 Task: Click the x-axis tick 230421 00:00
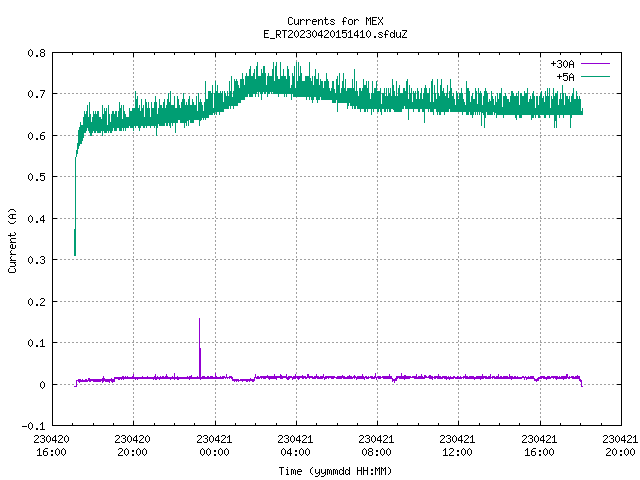pos(214,446)
